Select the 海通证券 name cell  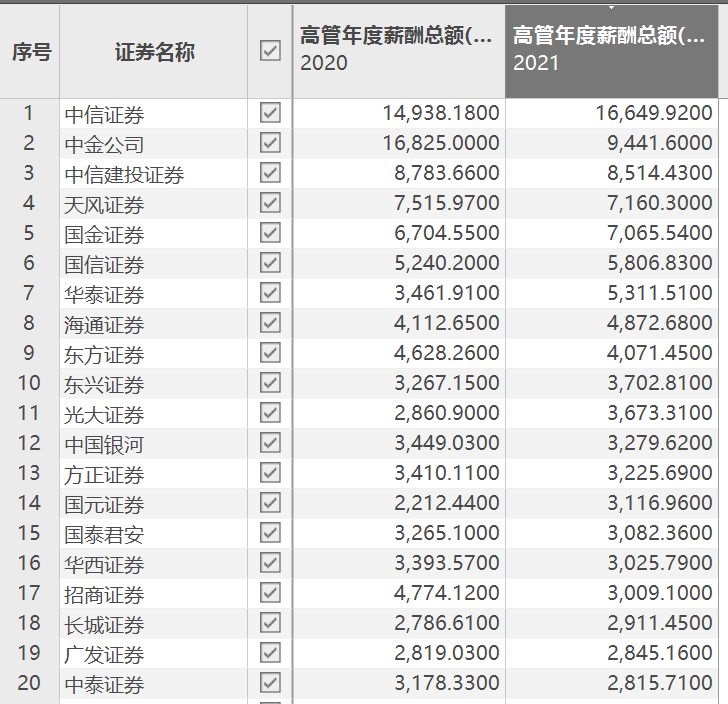pyautogui.click(x=153, y=323)
